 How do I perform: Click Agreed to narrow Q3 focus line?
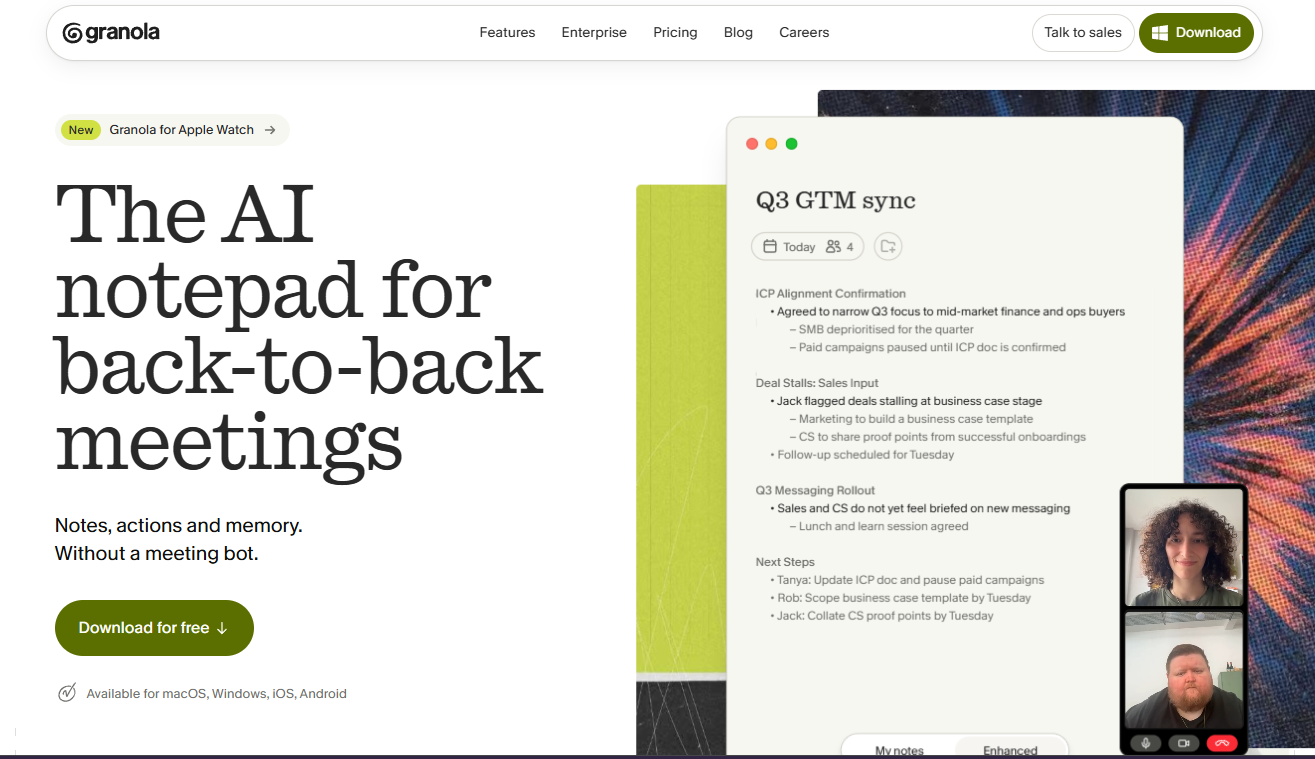(947, 312)
